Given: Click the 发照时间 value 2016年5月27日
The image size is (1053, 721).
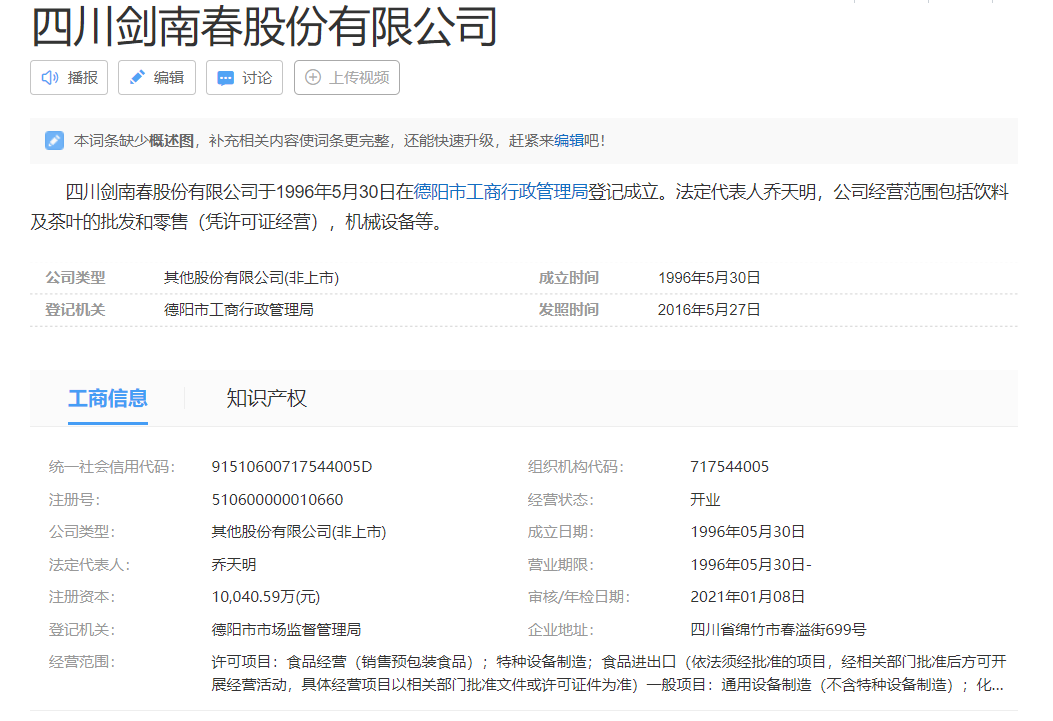Looking at the screenshot, I should [x=709, y=309].
